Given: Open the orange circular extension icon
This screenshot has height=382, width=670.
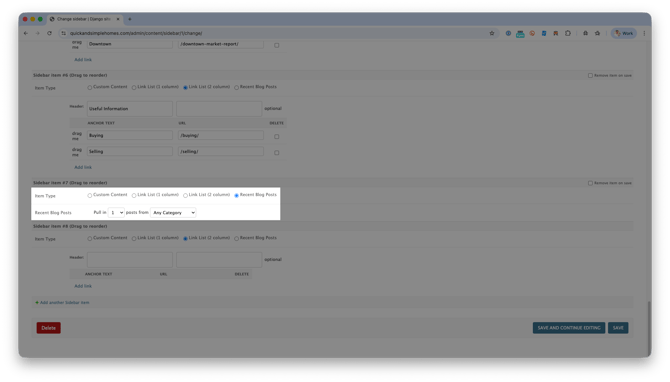Looking at the screenshot, I should point(532,33).
